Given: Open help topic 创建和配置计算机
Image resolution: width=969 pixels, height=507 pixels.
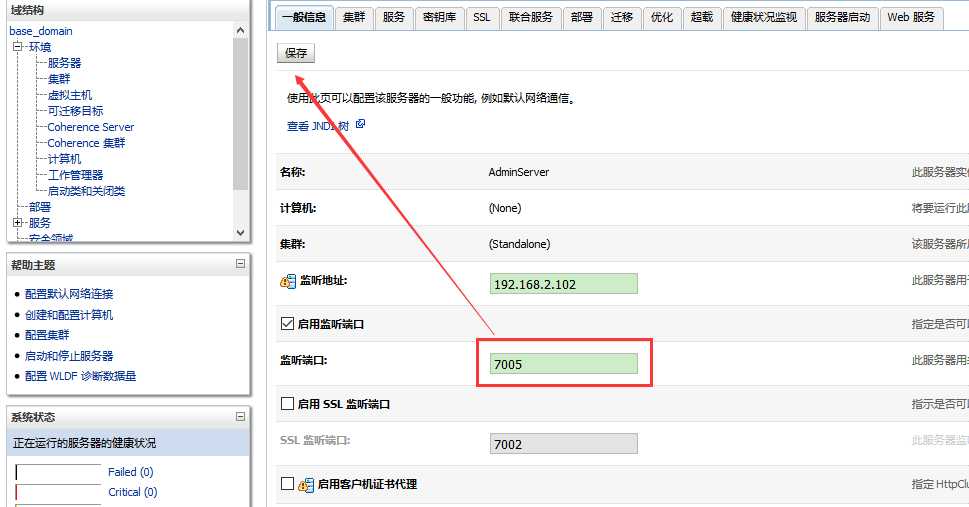Looking at the screenshot, I should coord(69,315).
